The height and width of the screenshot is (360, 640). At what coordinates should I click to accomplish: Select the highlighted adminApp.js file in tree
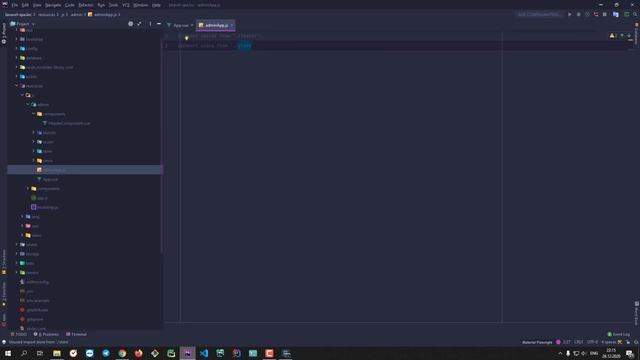click(85, 170)
